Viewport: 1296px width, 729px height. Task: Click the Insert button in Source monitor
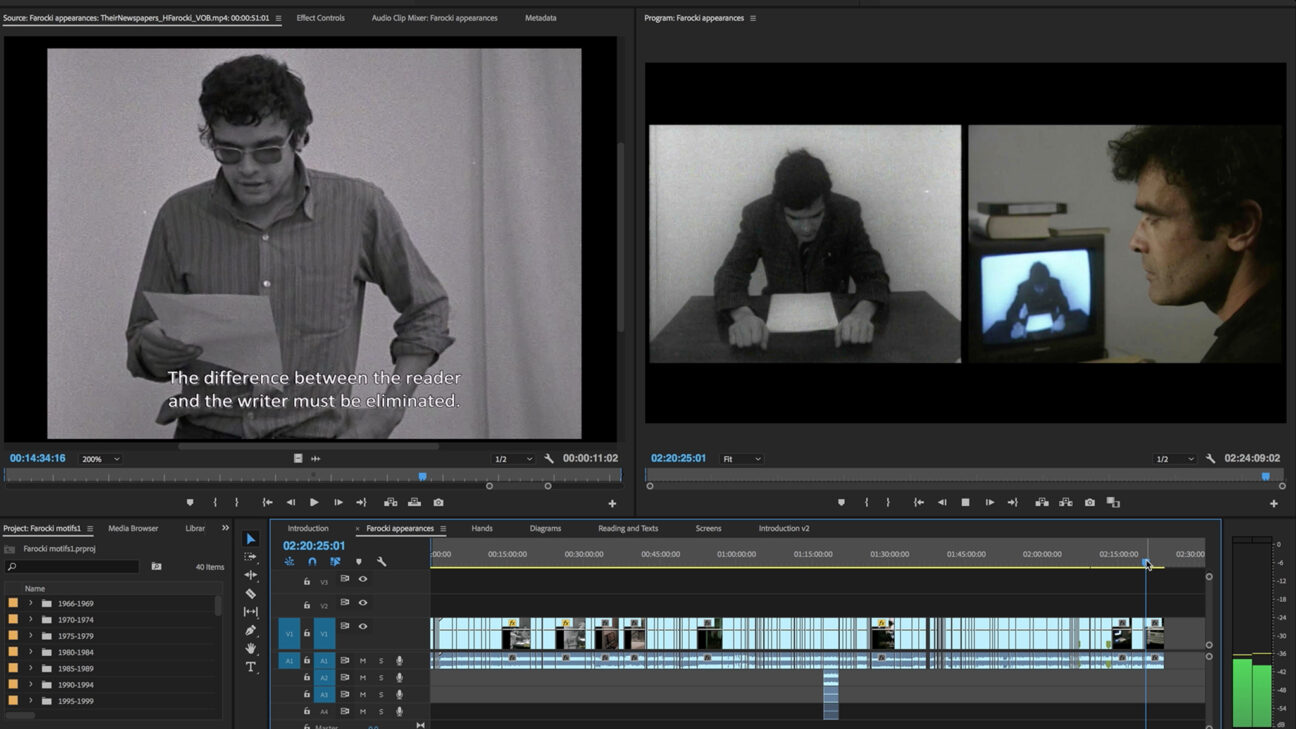(390, 502)
